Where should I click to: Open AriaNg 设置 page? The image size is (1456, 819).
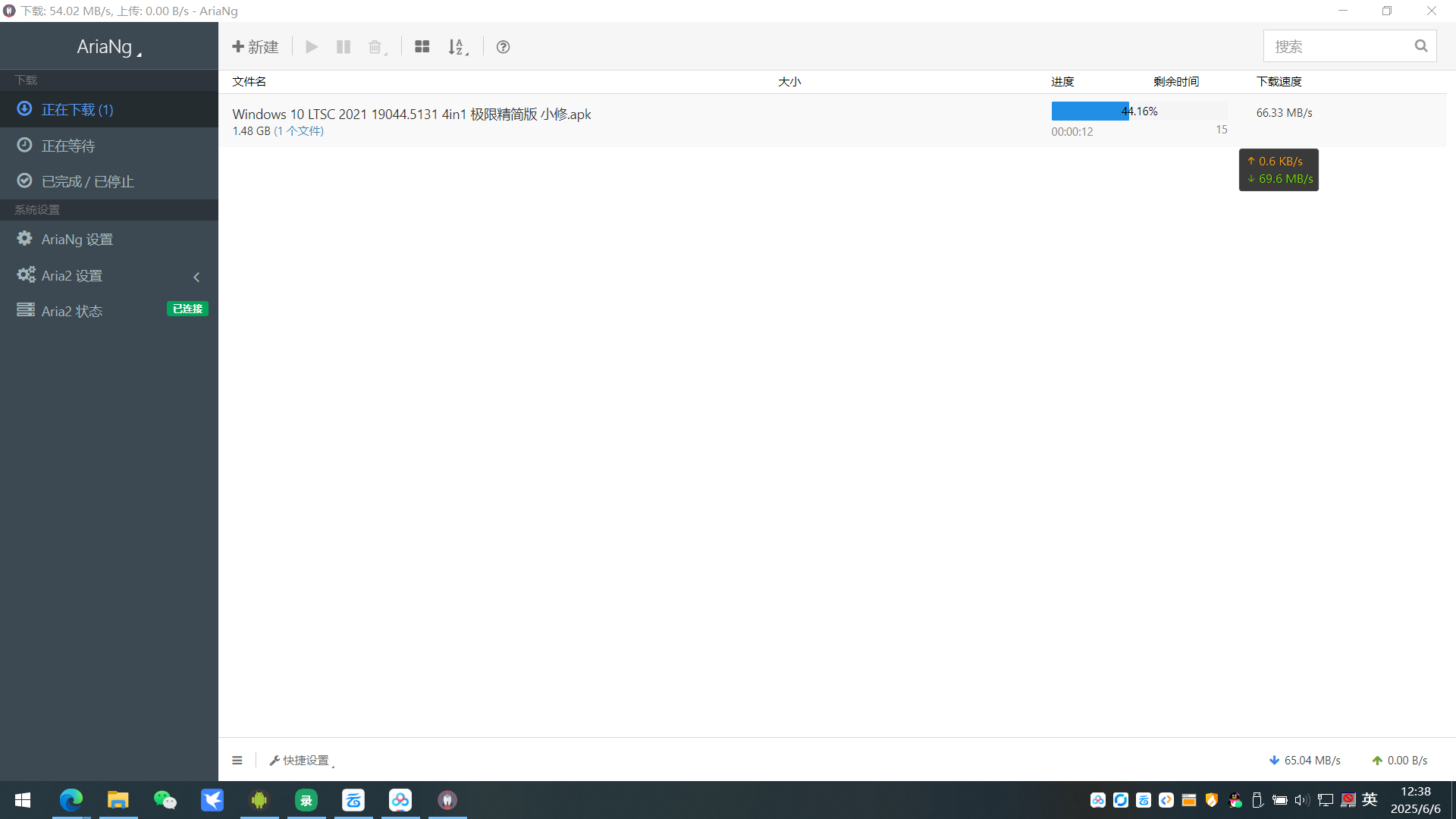click(x=109, y=239)
